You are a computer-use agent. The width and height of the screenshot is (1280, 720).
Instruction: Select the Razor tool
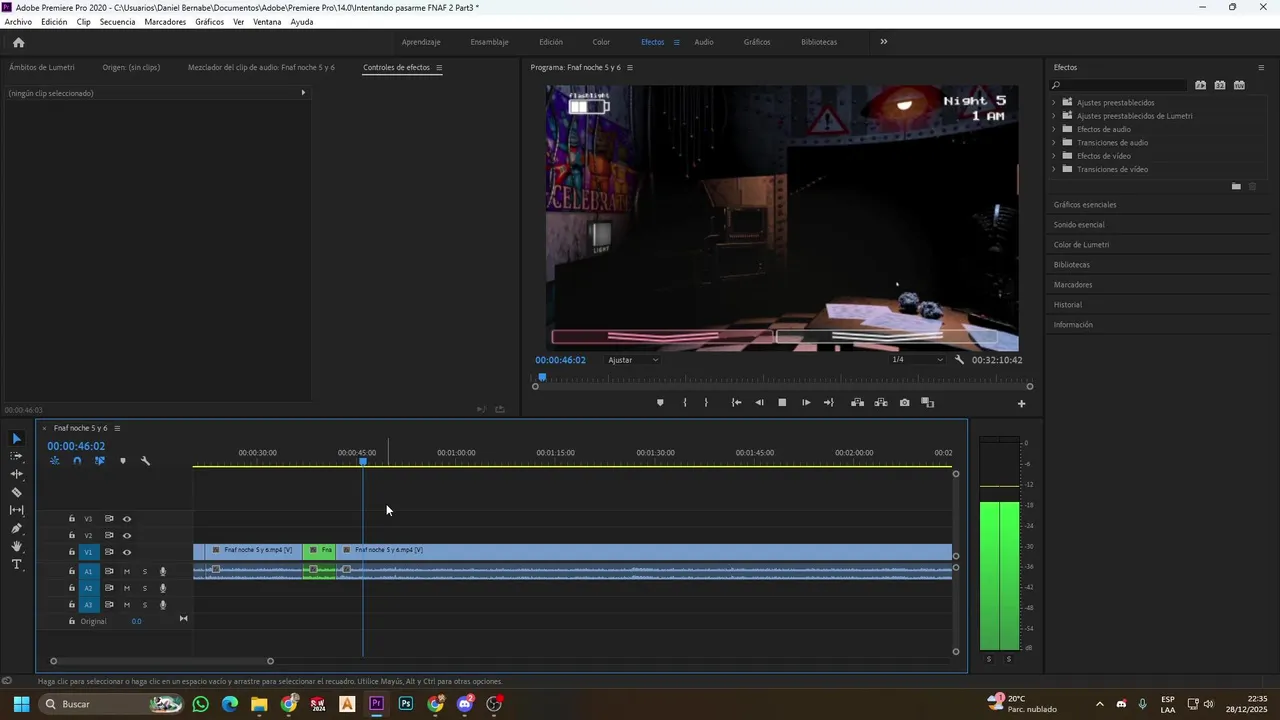pyautogui.click(x=16, y=492)
